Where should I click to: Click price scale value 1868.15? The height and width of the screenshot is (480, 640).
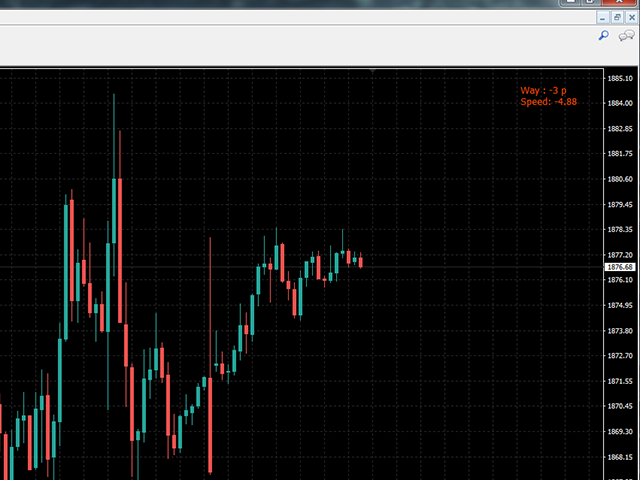620,457
